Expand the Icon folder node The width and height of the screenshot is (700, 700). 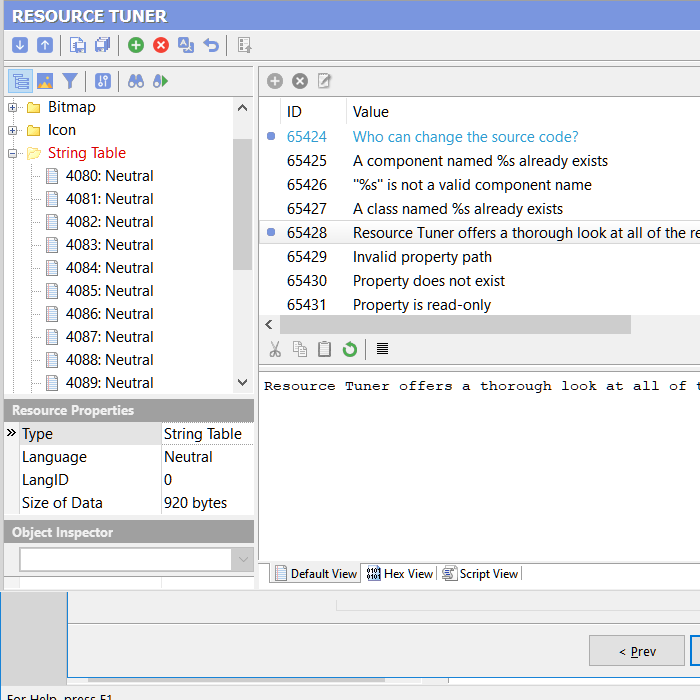tap(12, 130)
